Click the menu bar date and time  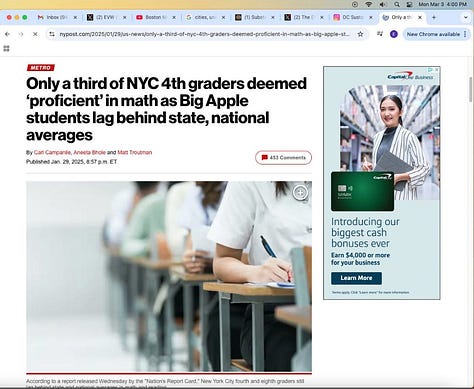[x=442, y=4]
